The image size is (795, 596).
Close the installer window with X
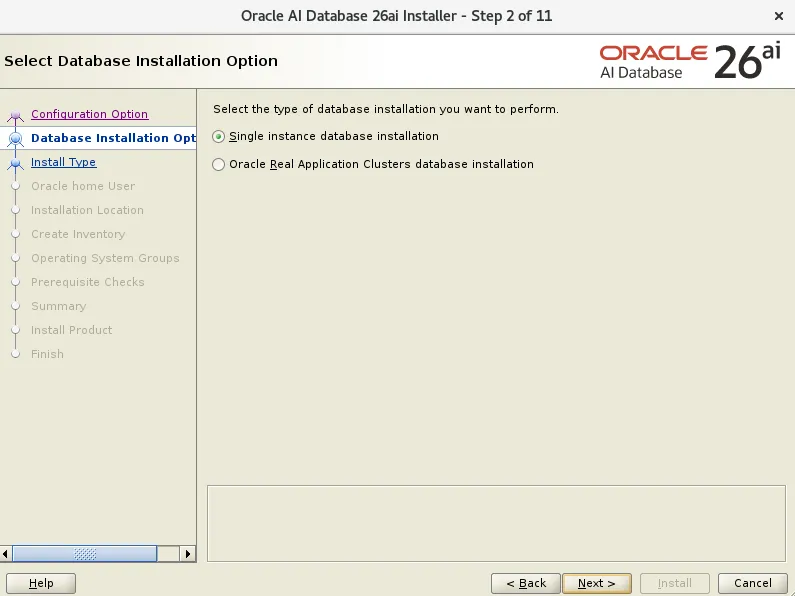(x=779, y=16)
